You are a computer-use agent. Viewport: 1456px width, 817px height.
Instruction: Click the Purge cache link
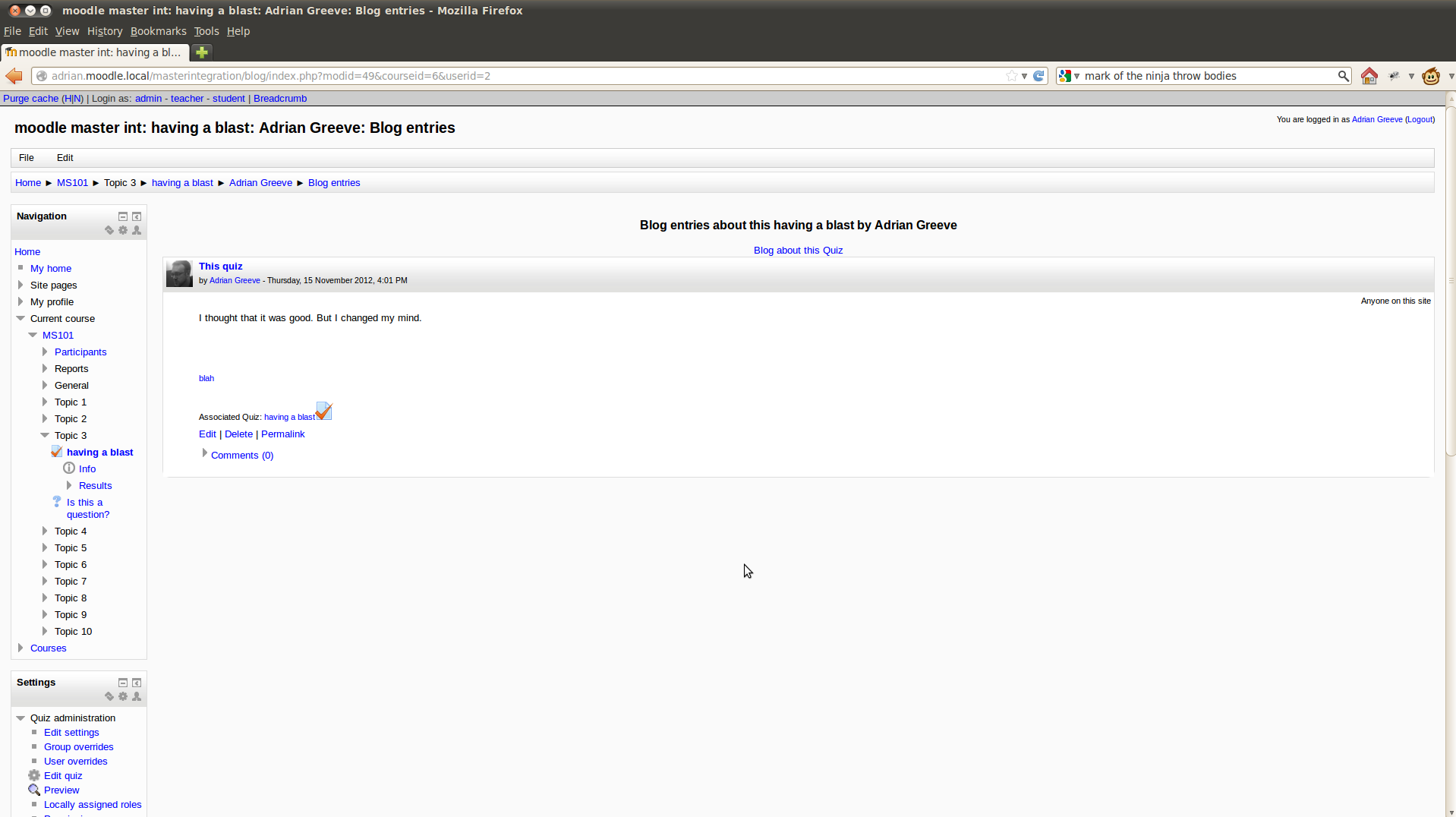(30, 99)
